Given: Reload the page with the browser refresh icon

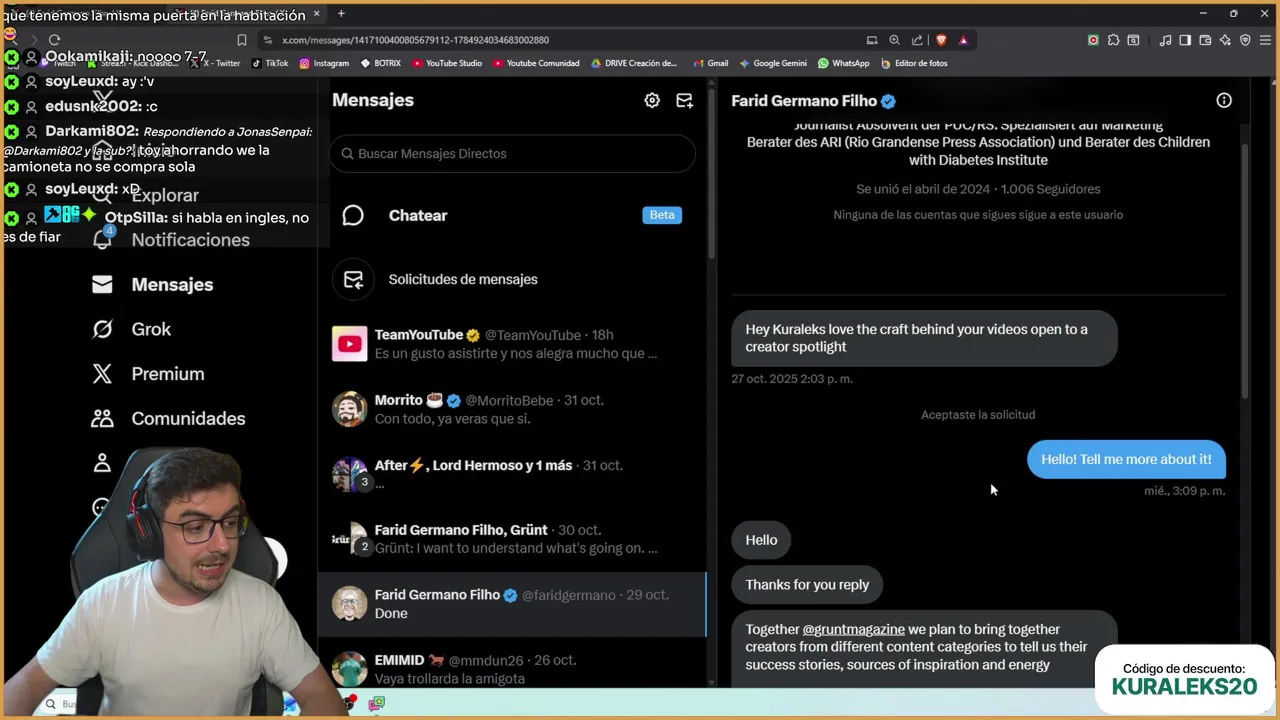Looking at the screenshot, I should coord(54,40).
